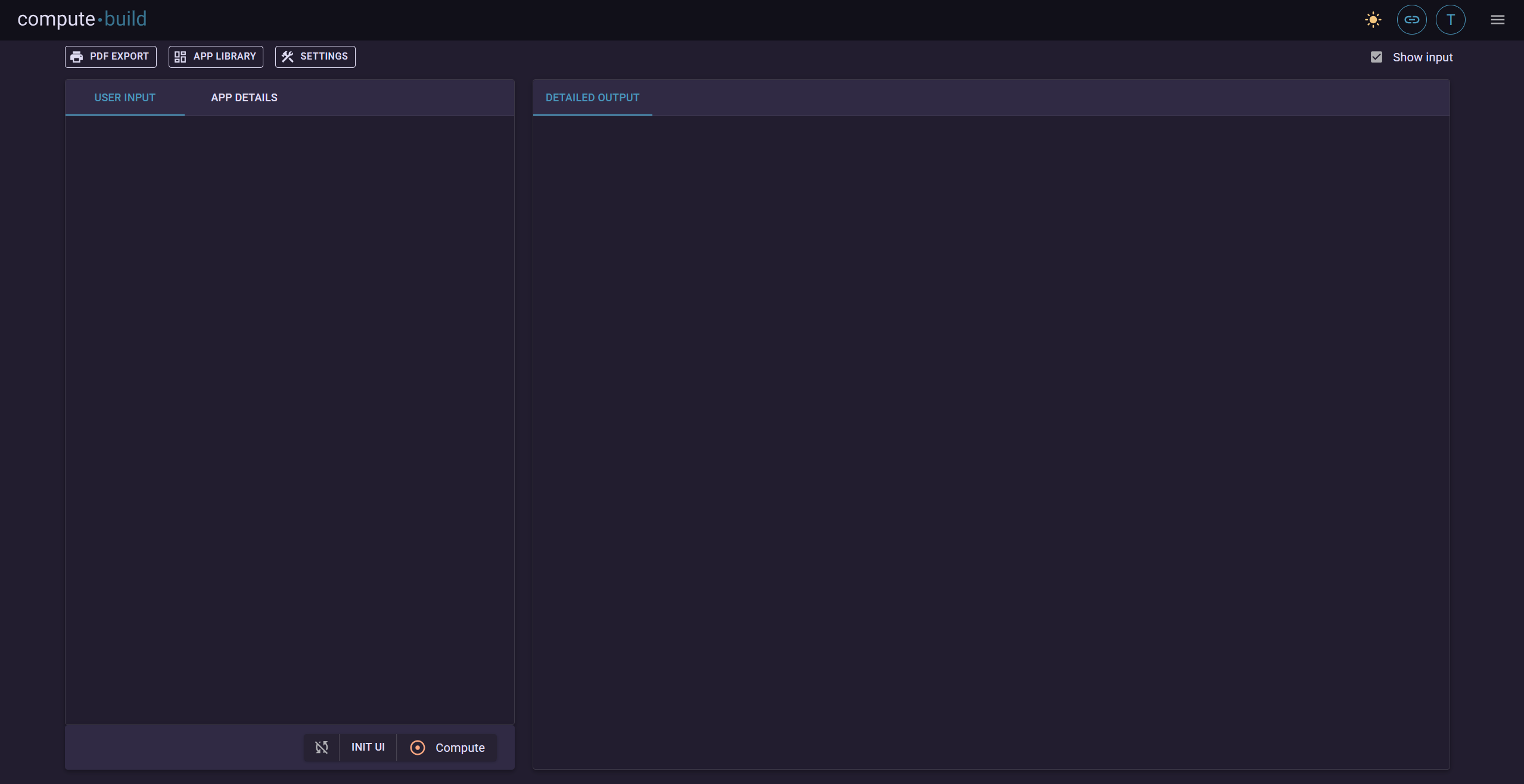Toggle the light theme sun icon
Viewport: 1524px width, 784px height.
(x=1373, y=20)
